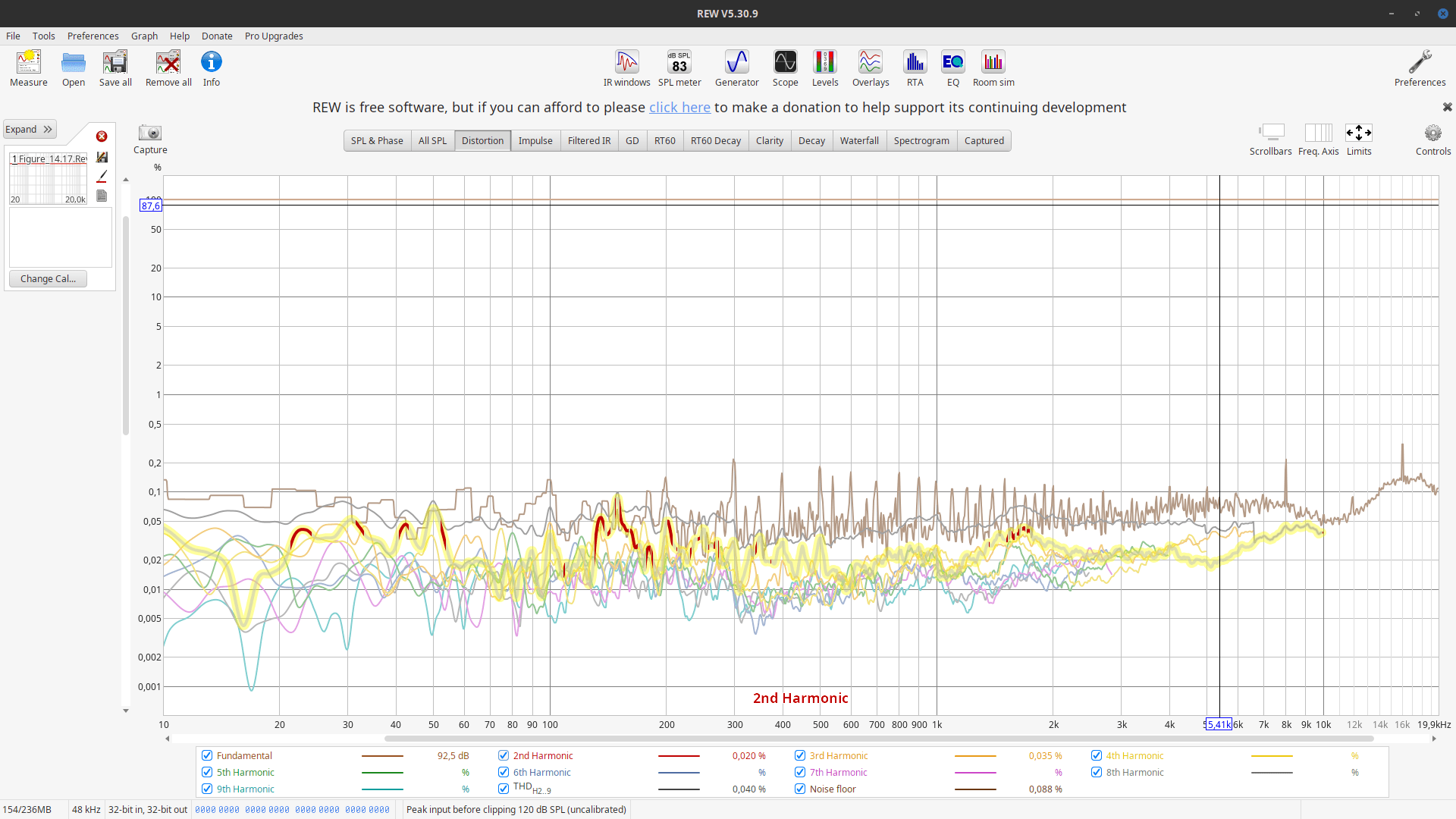This screenshot has height=819, width=1456.
Task: Click the measurement notes text area
Action: pos(61,237)
